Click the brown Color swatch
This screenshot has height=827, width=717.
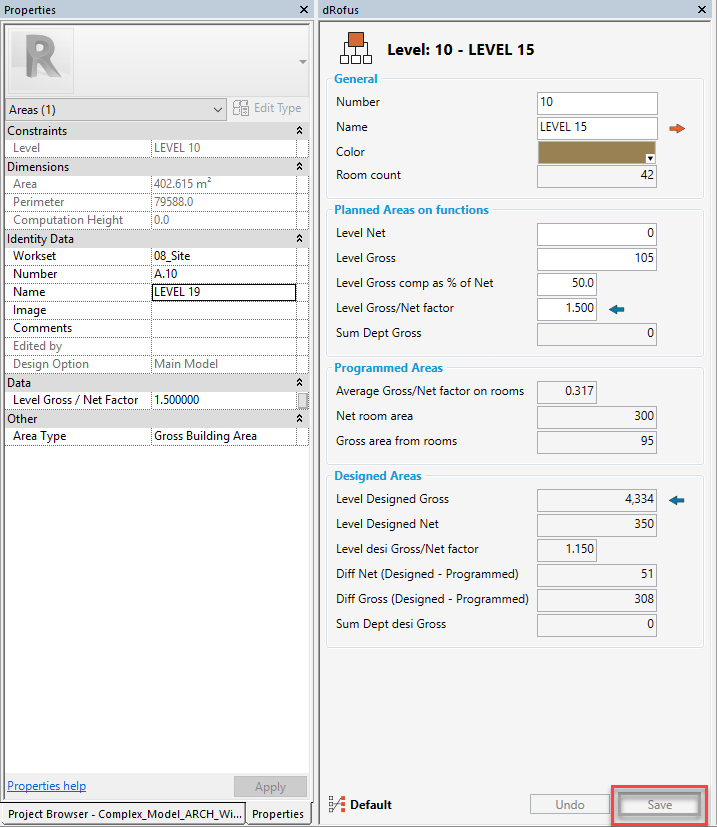pyautogui.click(x=592, y=152)
